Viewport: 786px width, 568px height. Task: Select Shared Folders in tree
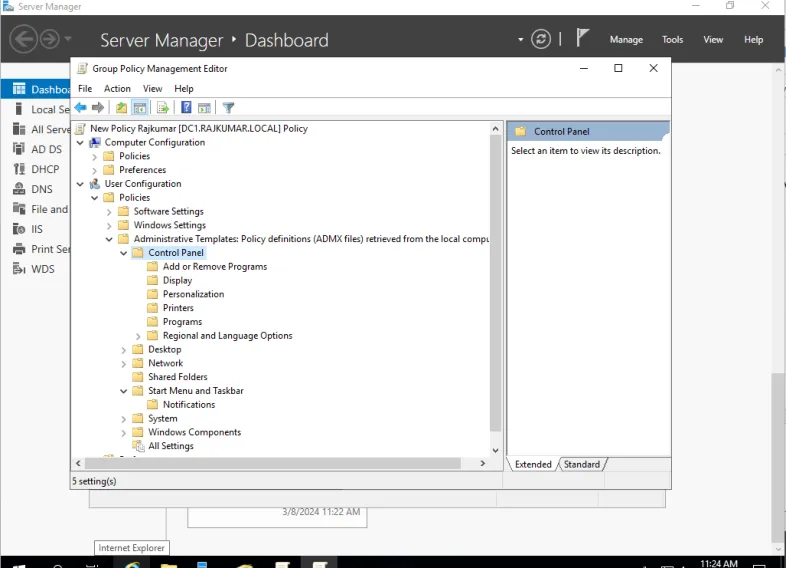[177, 377]
